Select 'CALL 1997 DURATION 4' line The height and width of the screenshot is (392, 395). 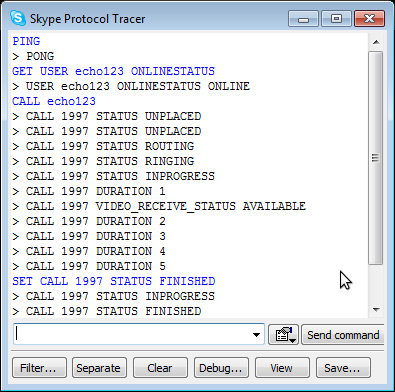[89, 251]
